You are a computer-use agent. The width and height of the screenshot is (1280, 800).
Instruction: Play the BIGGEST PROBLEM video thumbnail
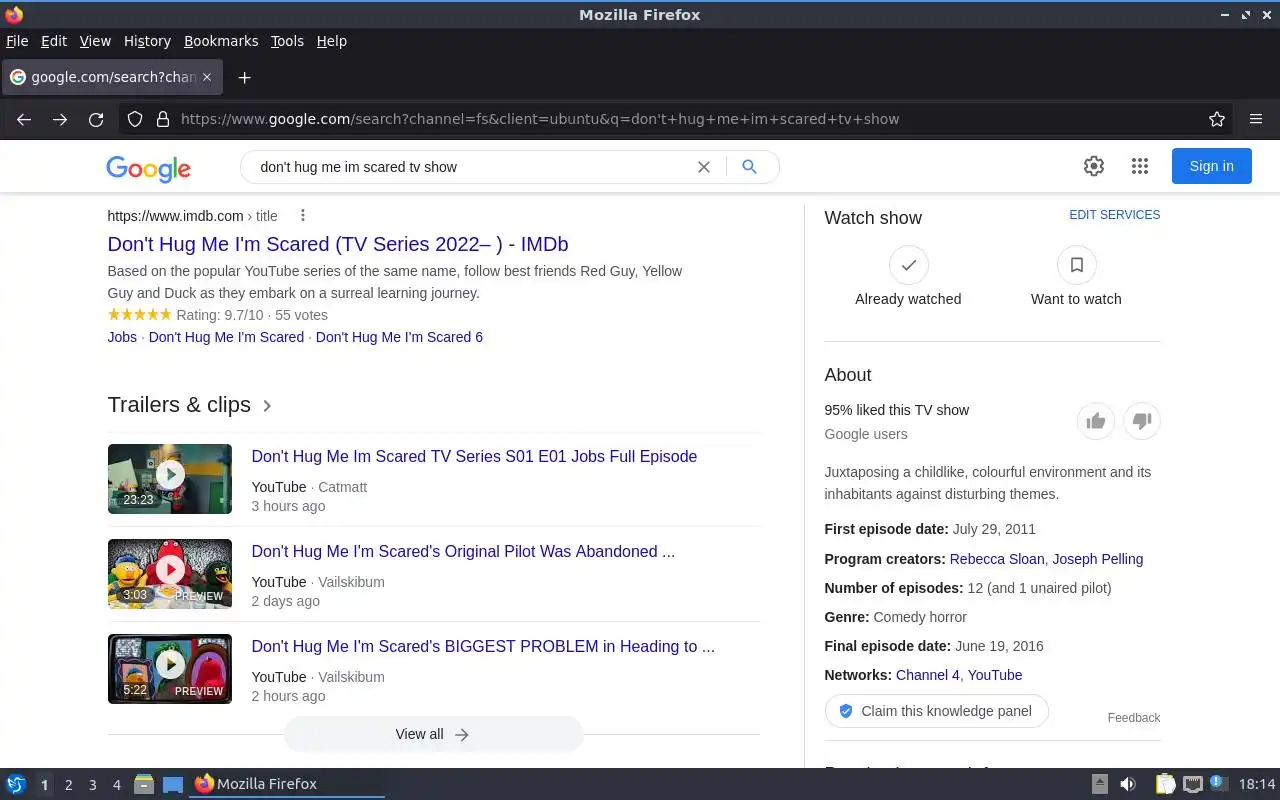170,669
